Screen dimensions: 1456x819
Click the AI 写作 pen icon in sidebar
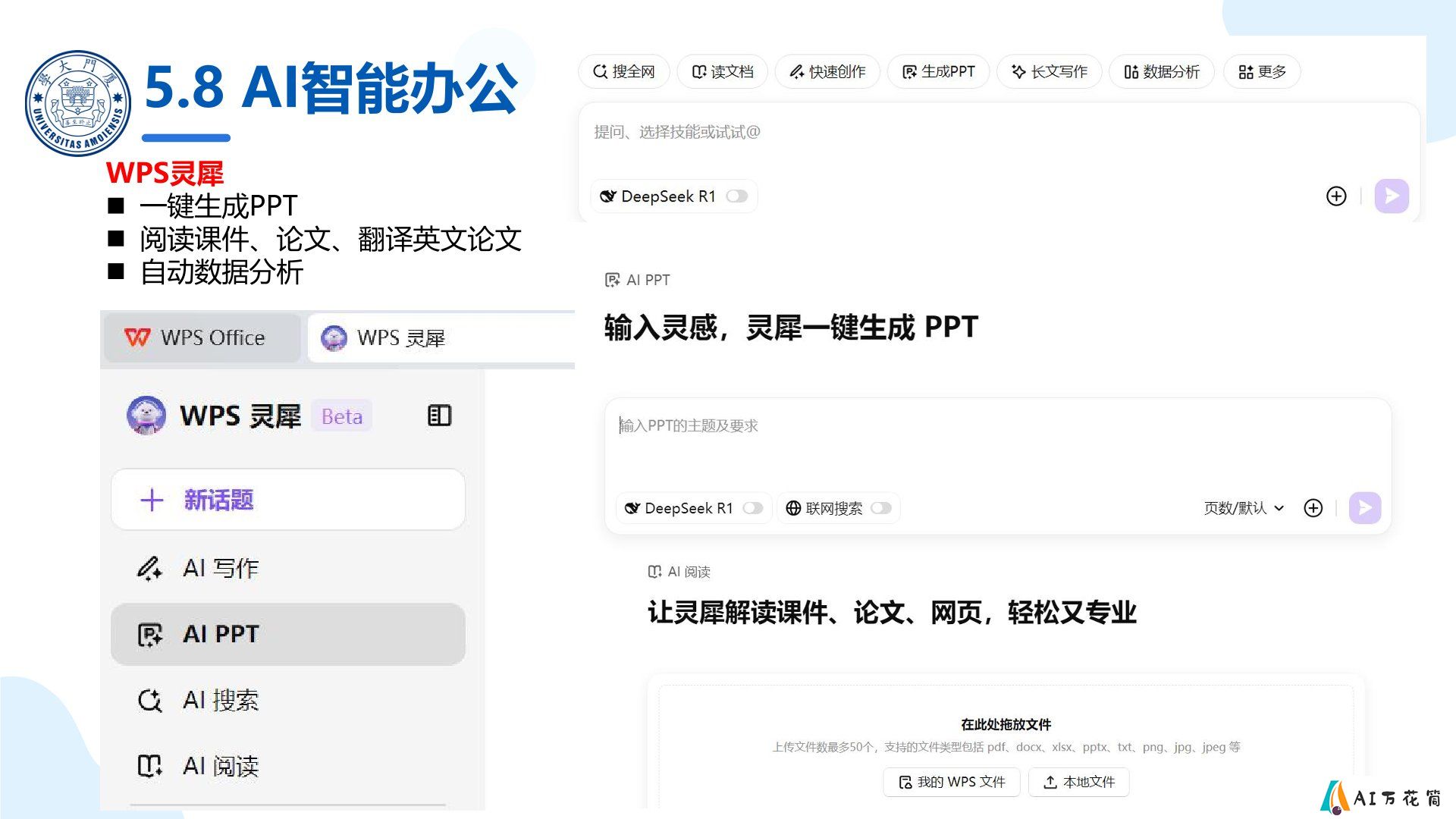pos(149,568)
